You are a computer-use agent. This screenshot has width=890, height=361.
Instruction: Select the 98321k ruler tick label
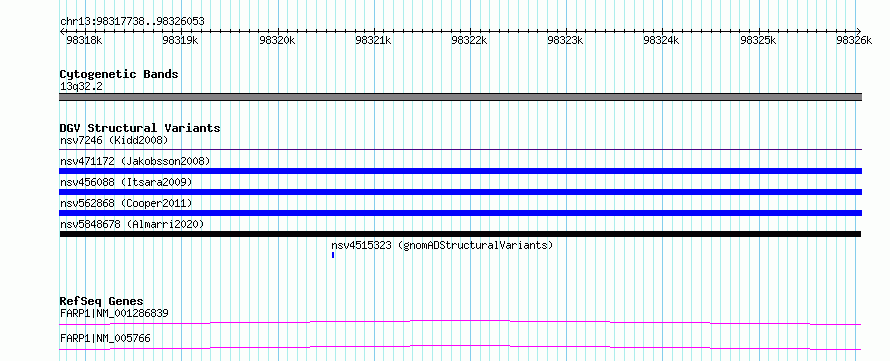(x=373, y=40)
